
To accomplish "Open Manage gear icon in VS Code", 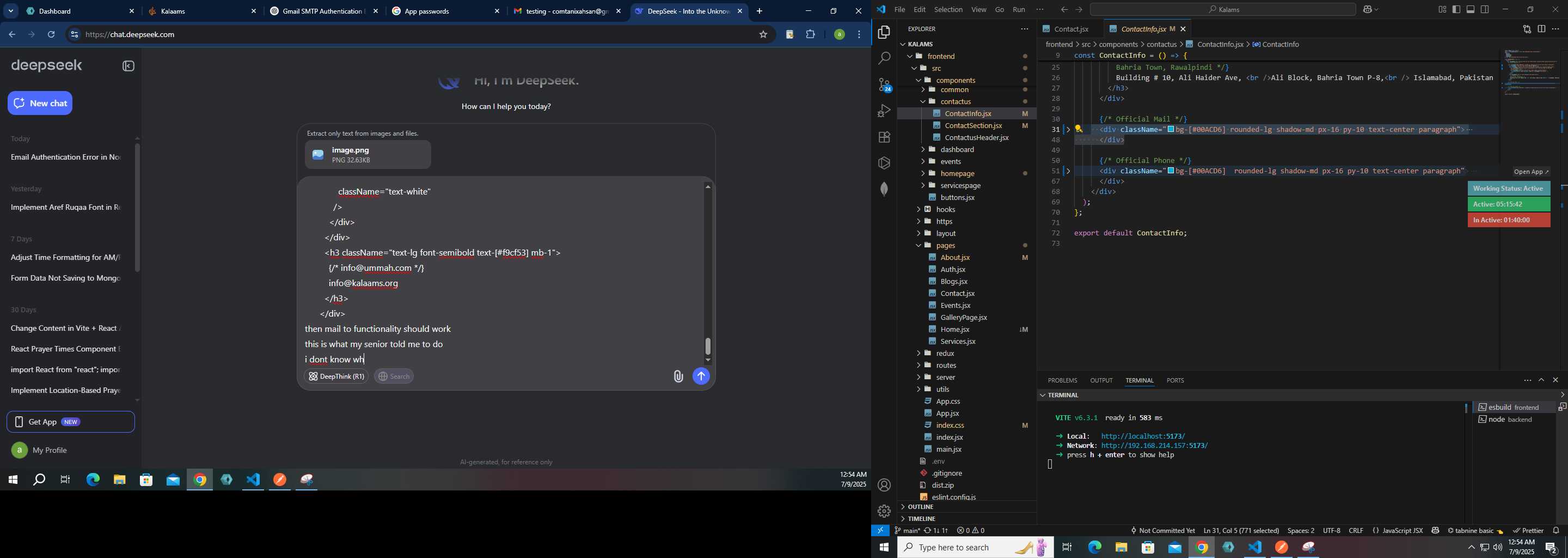I will [x=884, y=511].
